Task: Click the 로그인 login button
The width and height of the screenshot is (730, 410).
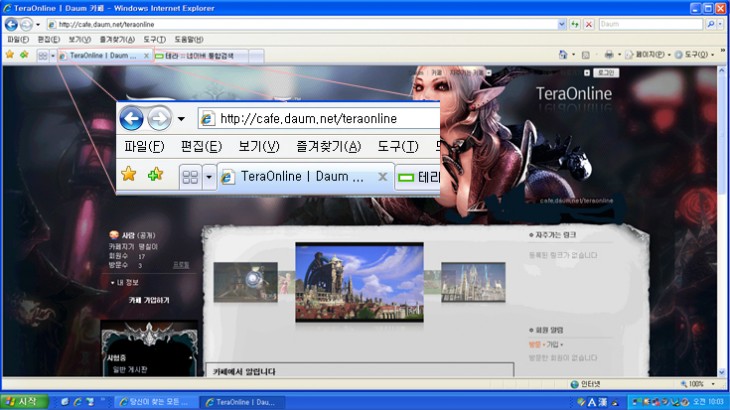Action: click(x=606, y=73)
